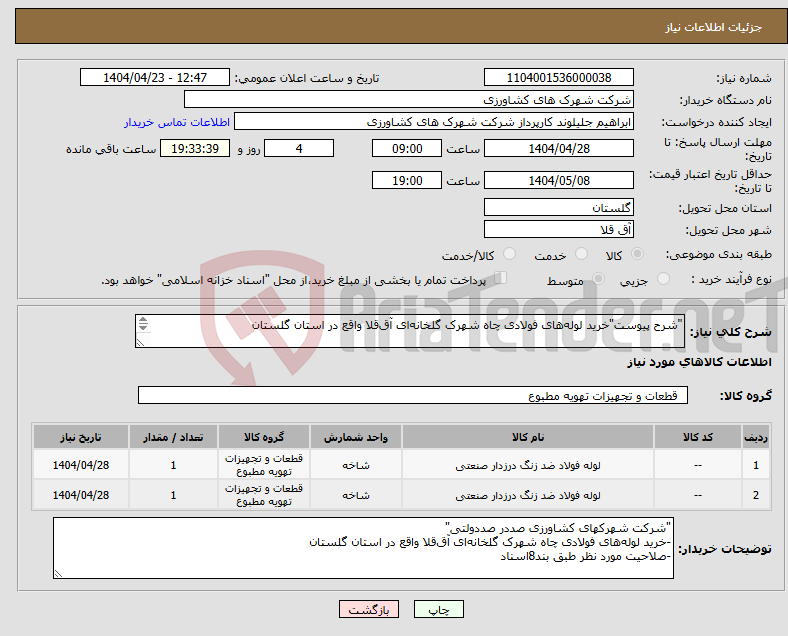
Task: Click the ردیف column header
Action: (x=756, y=437)
